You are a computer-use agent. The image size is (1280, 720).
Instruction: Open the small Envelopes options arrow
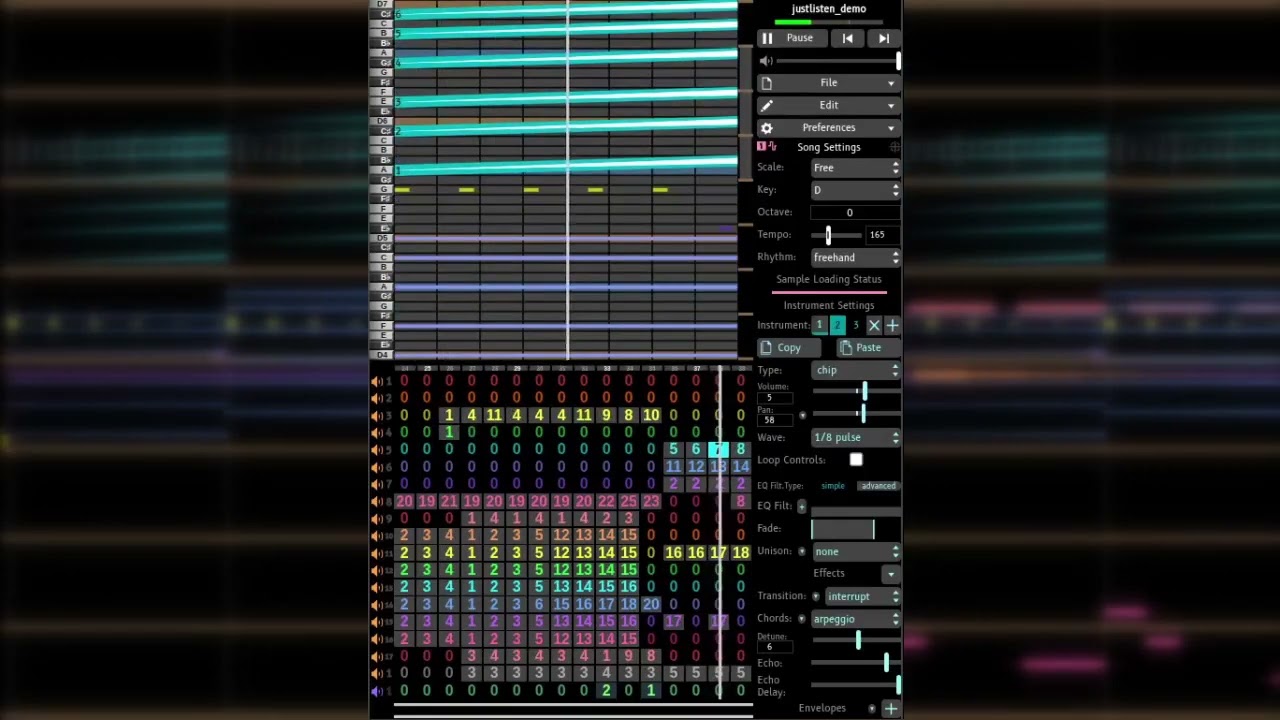coord(872,709)
